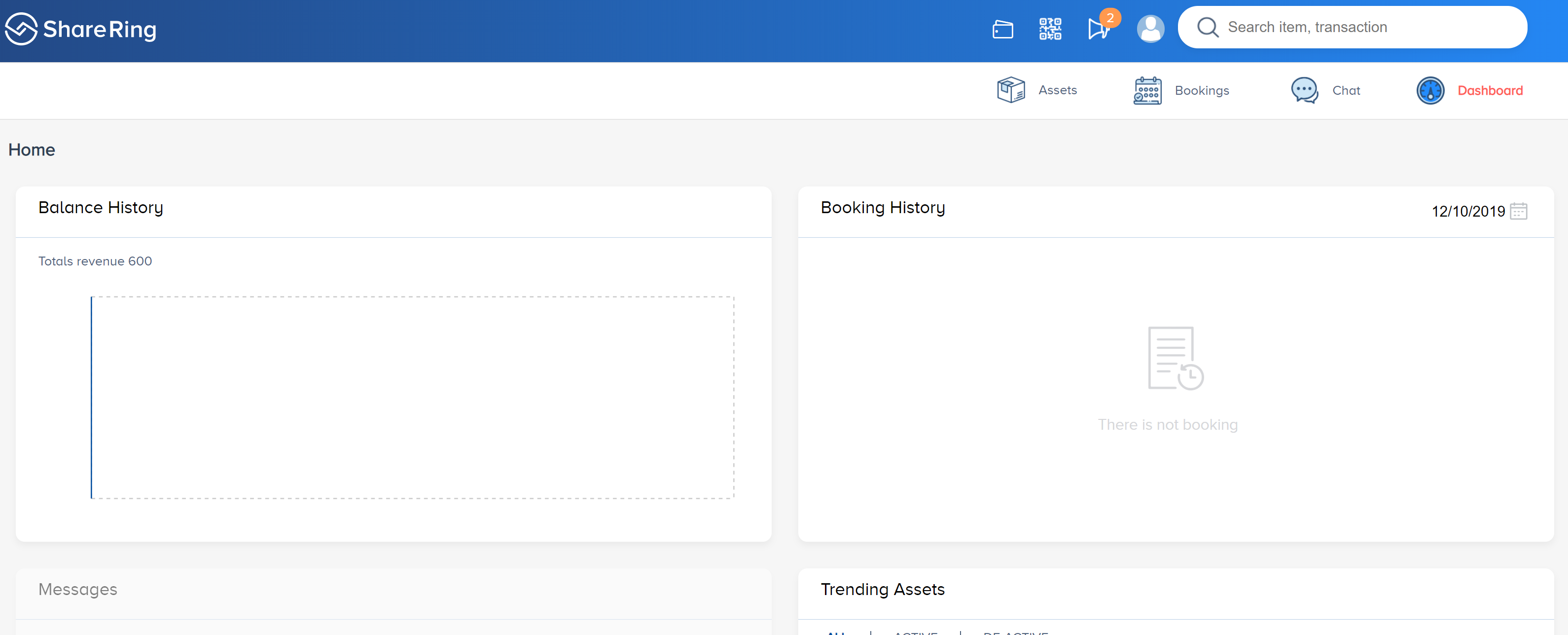The height and width of the screenshot is (635, 1568).
Task: Click inside the Balance History chart
Action: pyautogui.click(x=412, y=398)
